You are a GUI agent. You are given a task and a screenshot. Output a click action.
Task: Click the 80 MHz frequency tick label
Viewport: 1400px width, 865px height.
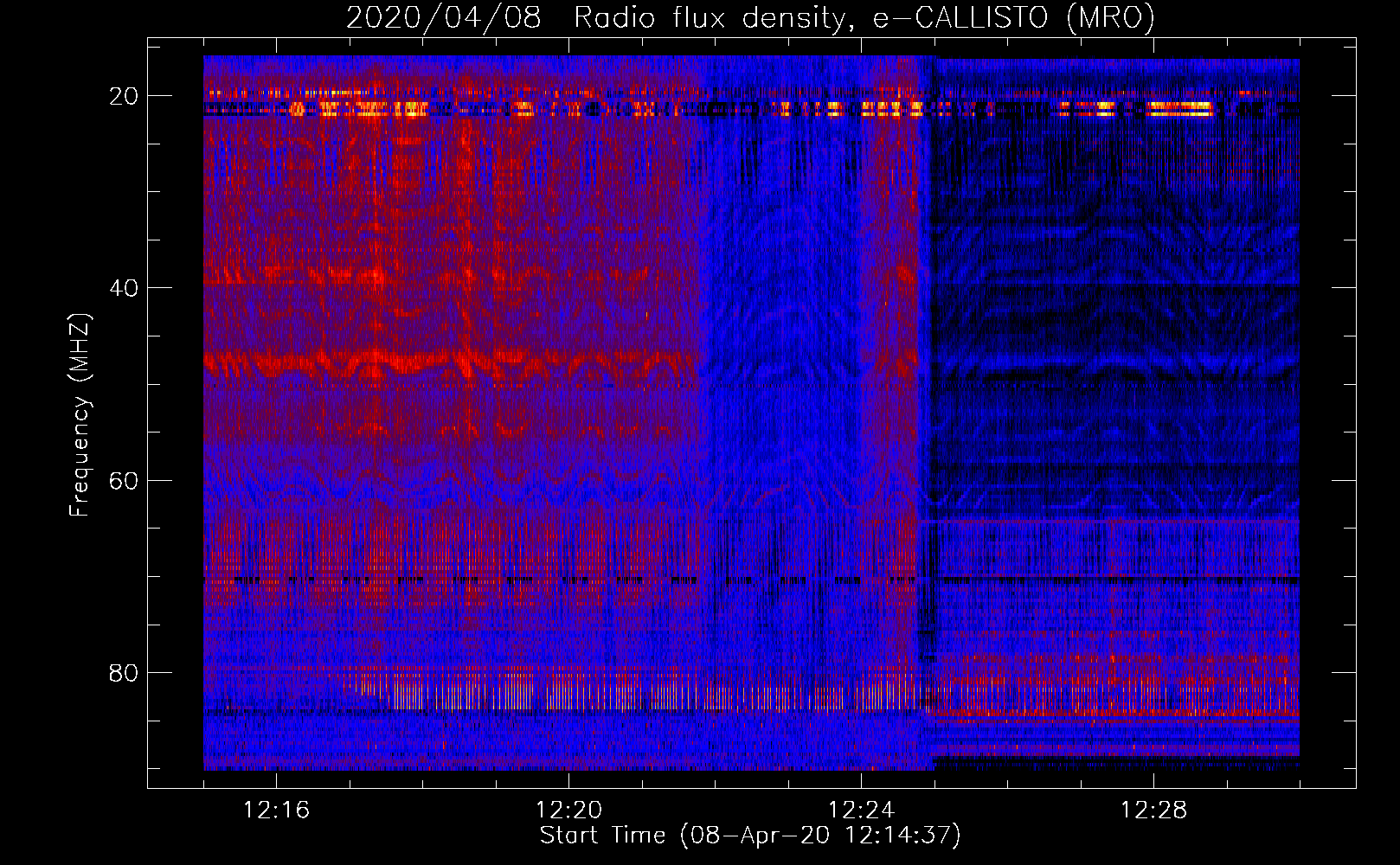click(x=124, y=672)
